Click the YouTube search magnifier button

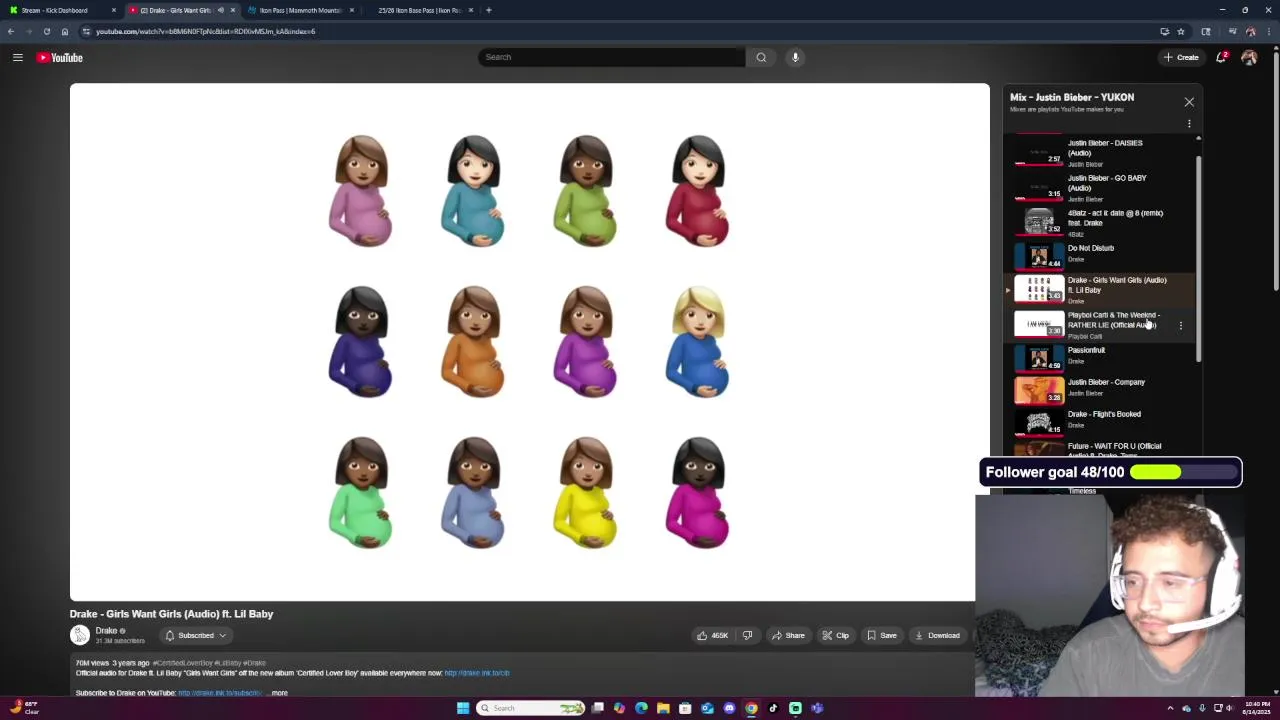coord(761,57)
